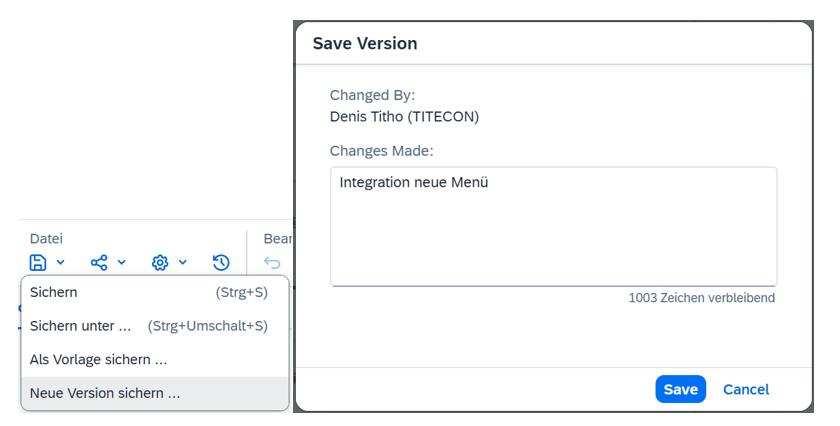Image resolution: width=840 pixels, height=426 pixels.
Task: Click the name Denis Titho (TITECON)
Action: click(404, 117)
